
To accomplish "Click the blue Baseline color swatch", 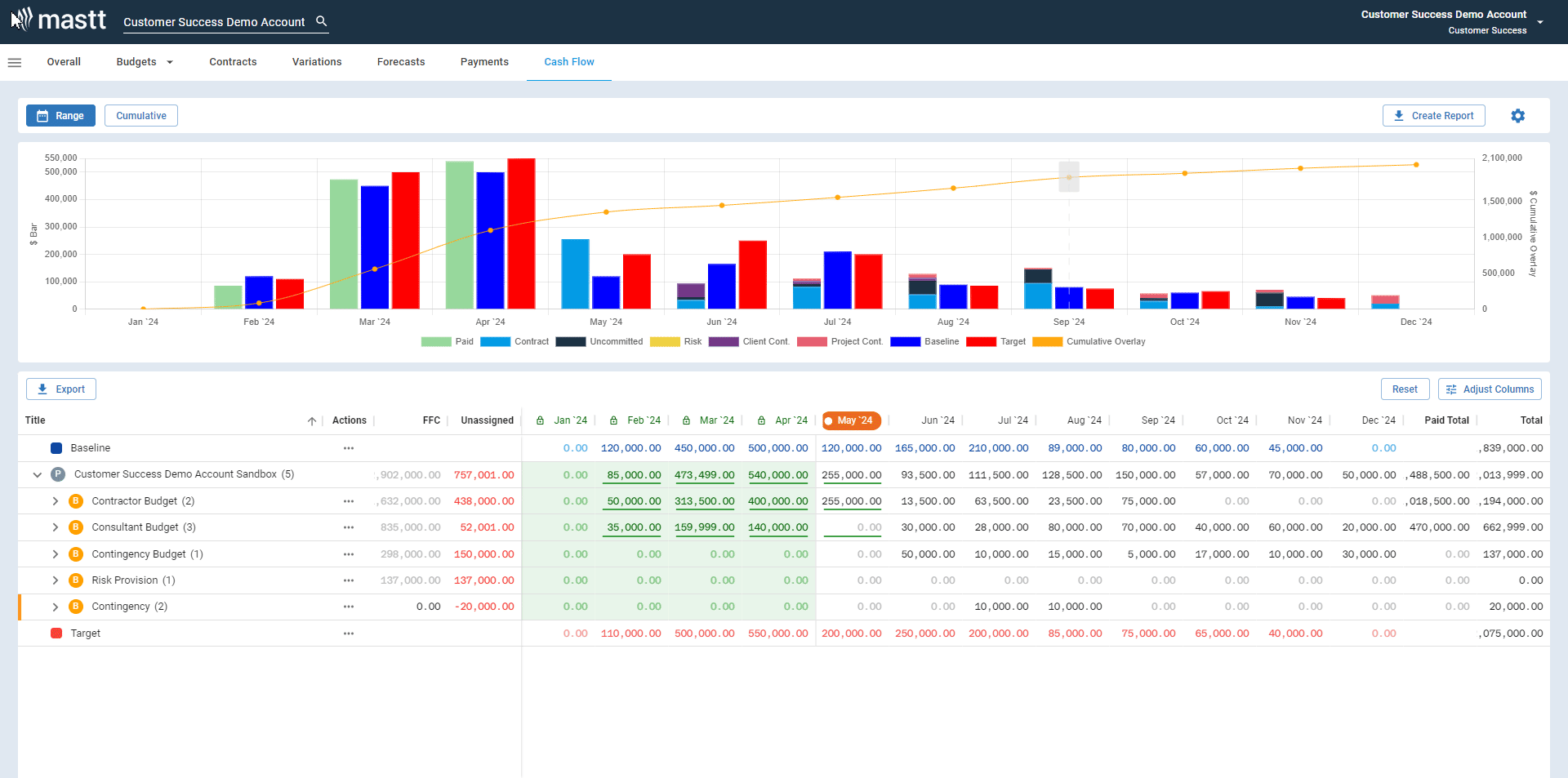I will (56, 447).
